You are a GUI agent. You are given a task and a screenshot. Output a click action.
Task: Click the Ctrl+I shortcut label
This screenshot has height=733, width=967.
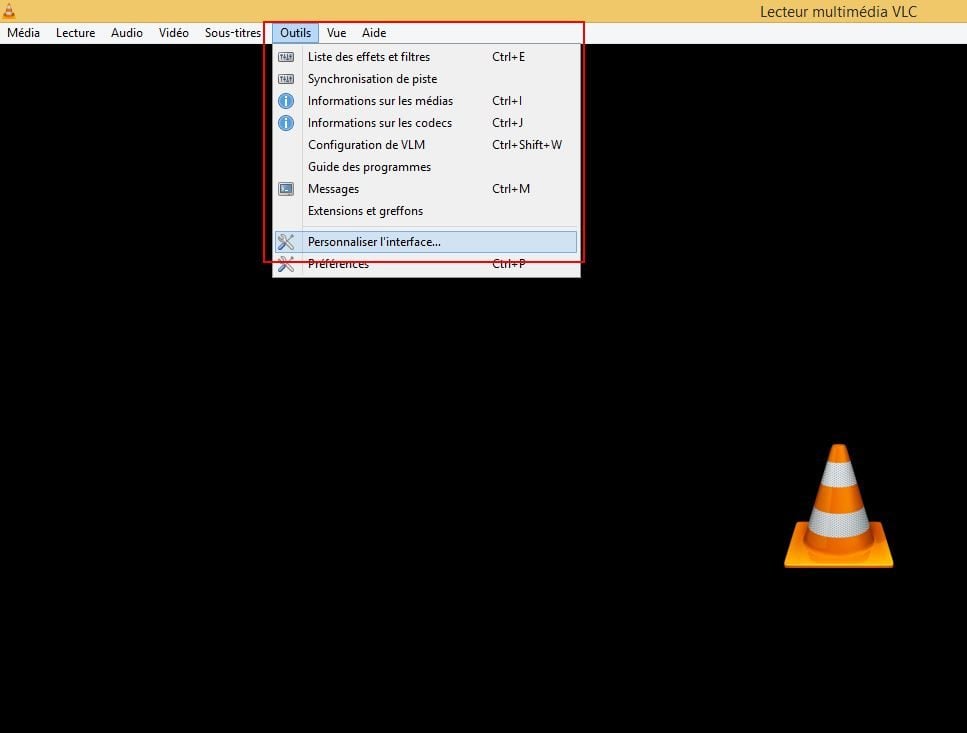point(507,100)
